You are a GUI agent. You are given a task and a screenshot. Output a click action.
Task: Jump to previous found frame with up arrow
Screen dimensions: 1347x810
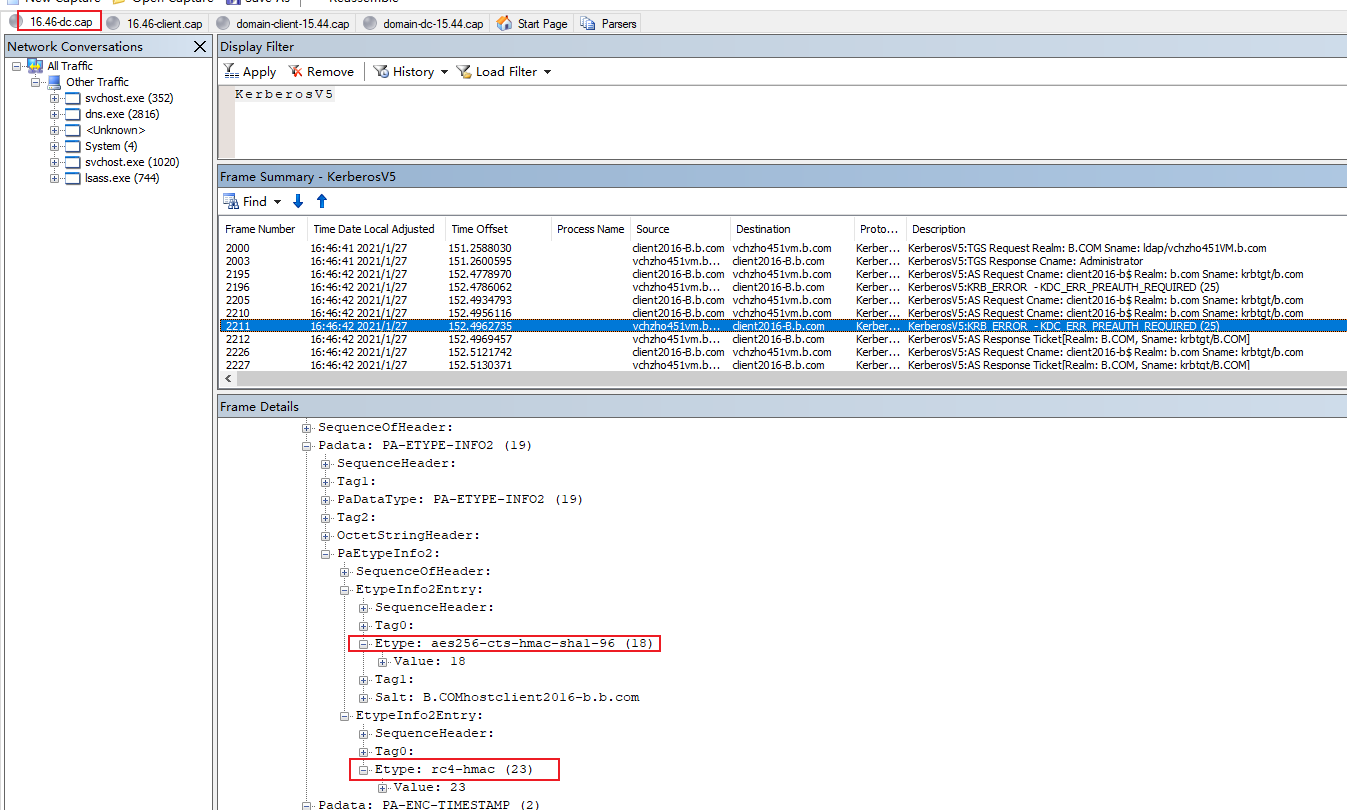(x=322, y=202)
